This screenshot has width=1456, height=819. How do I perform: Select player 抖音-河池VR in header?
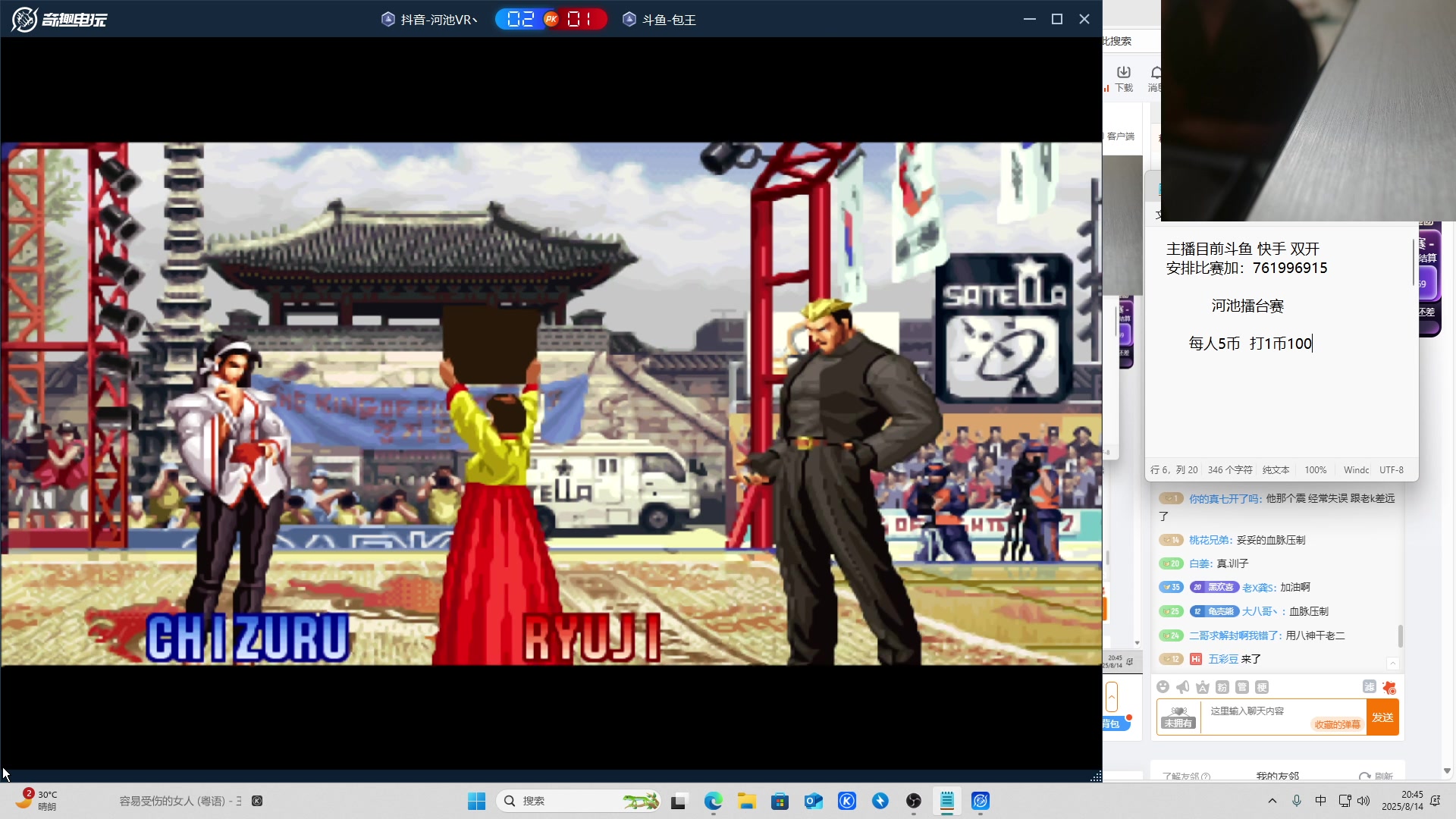tap(429, 20)
